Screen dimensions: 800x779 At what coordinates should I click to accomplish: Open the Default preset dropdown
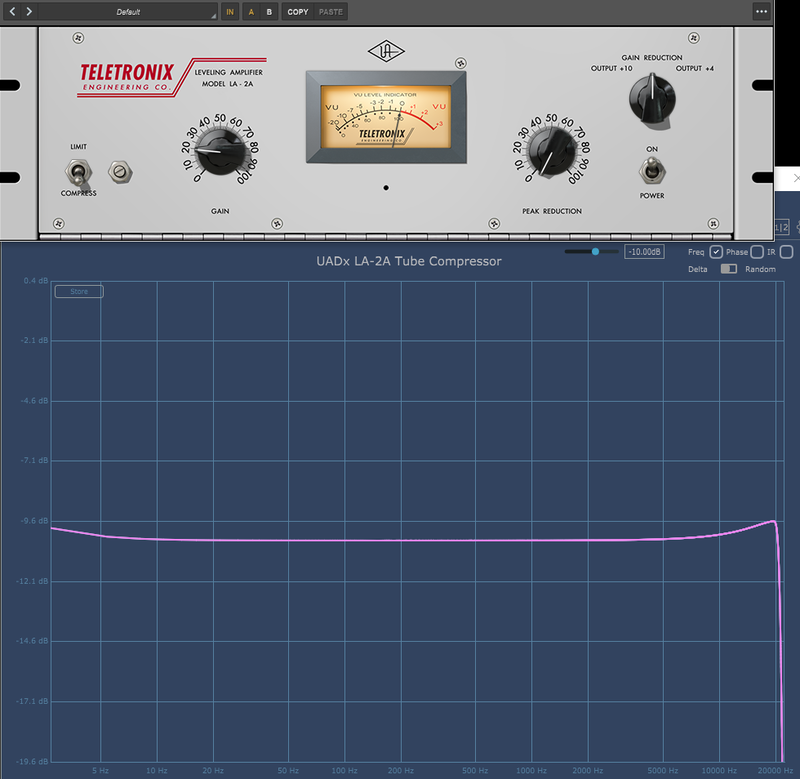tap(128, 12)
